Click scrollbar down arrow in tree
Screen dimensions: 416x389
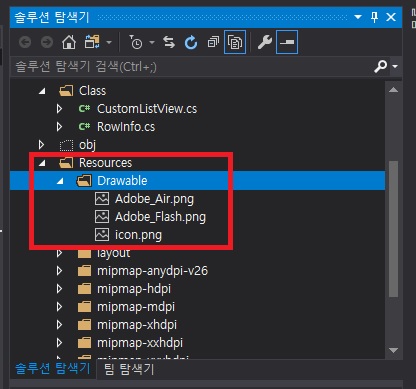click(x=393, y=350)
